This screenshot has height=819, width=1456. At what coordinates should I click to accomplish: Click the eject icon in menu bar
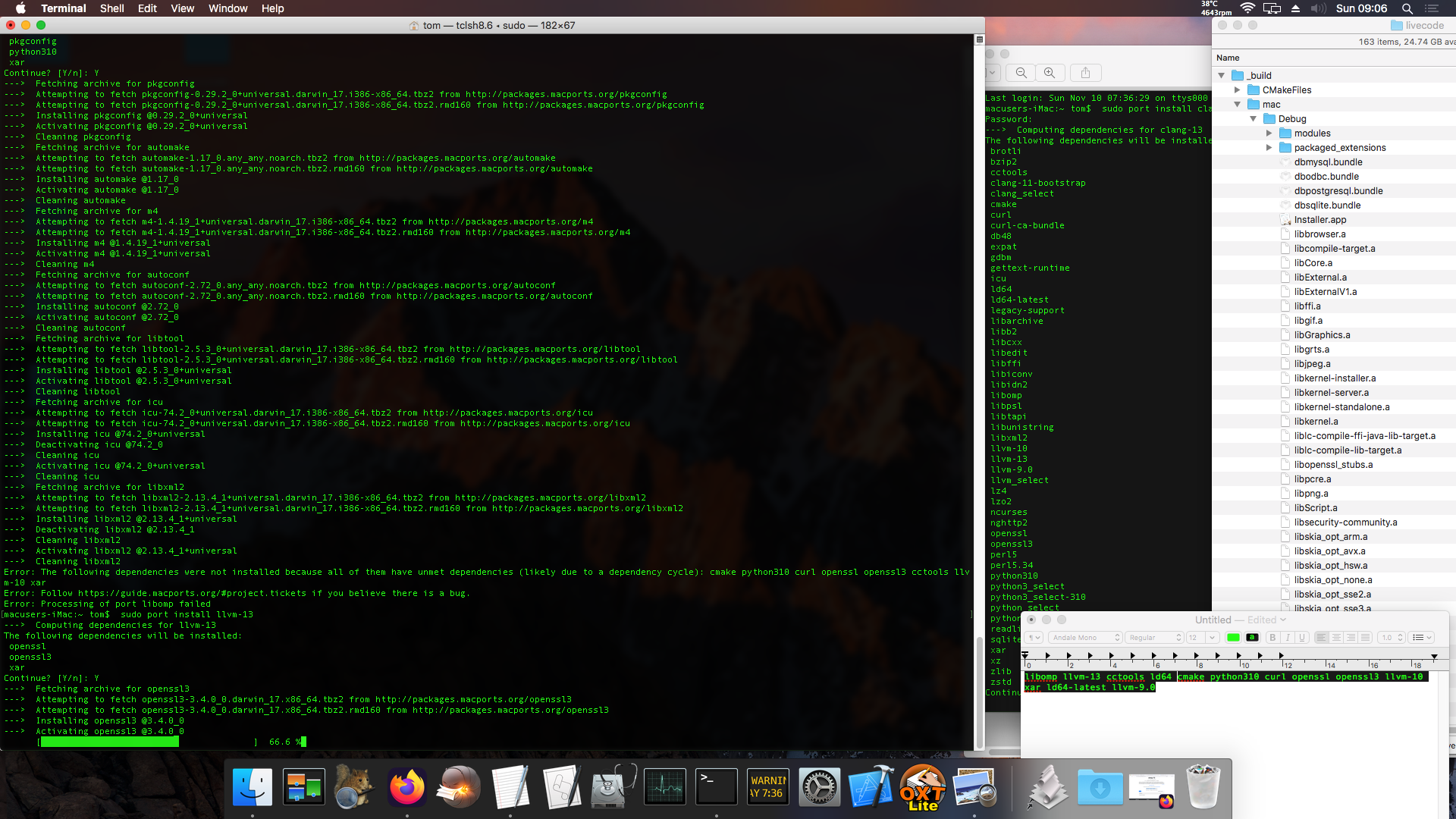point(1295,8)
